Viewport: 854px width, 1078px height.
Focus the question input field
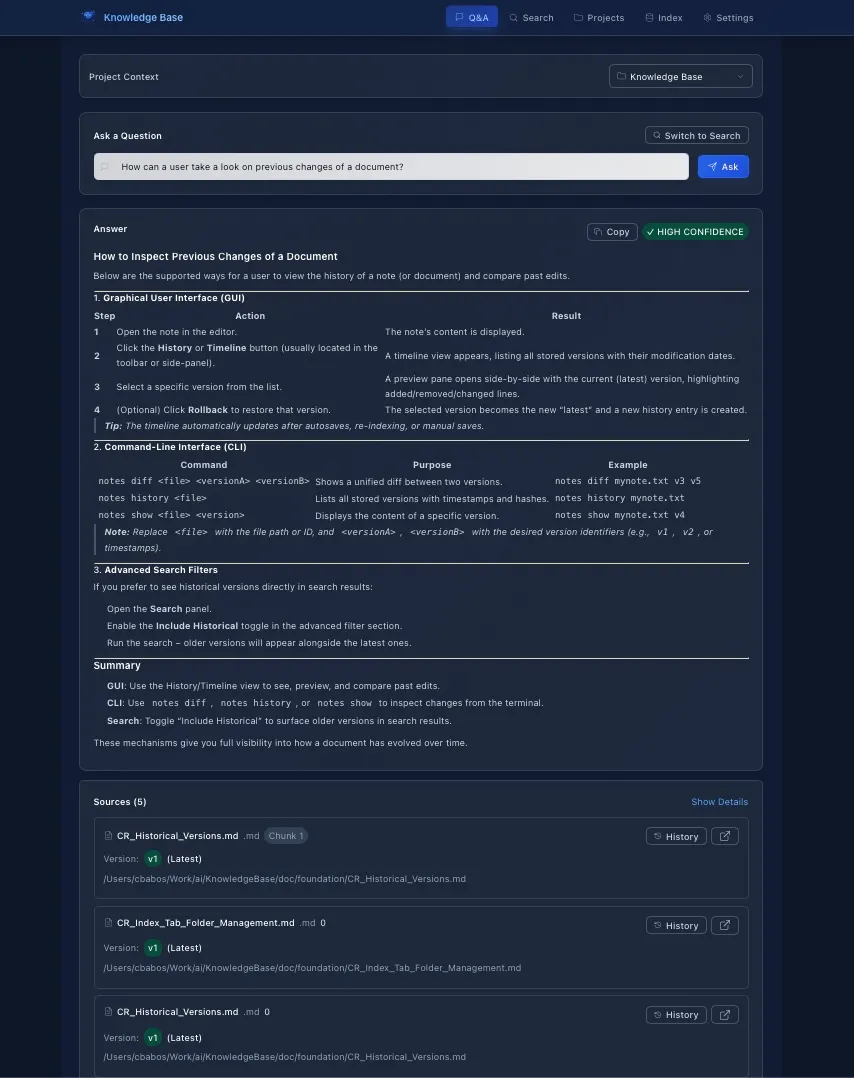[391, 166]
